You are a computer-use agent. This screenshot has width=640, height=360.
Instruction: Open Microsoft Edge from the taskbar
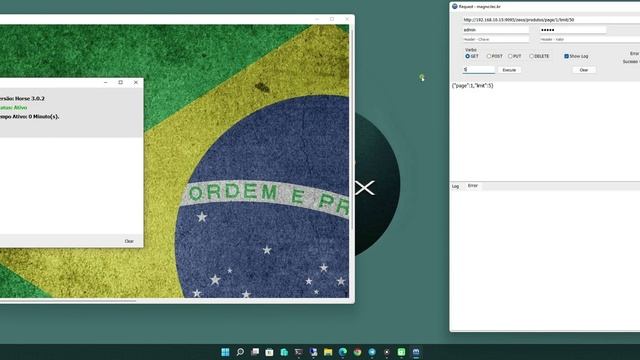(342, 352)
